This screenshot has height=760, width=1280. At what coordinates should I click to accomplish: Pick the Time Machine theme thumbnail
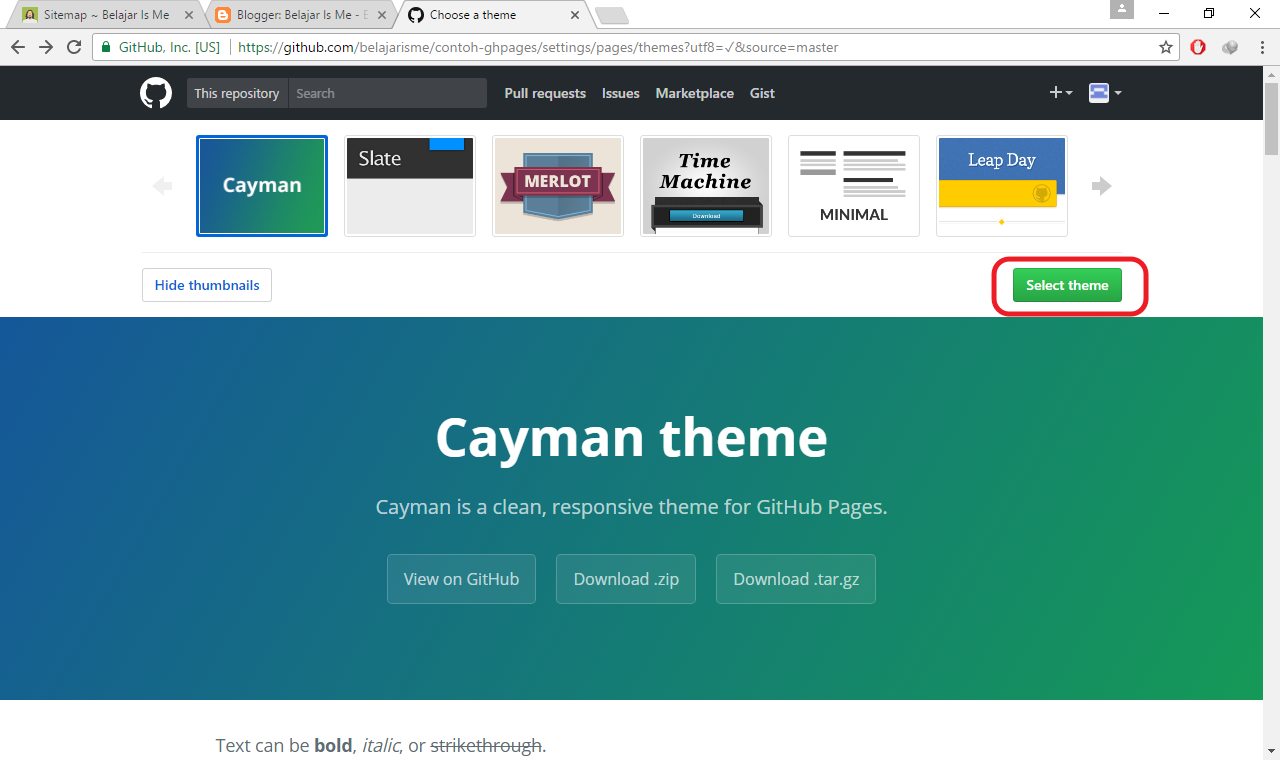706,186
